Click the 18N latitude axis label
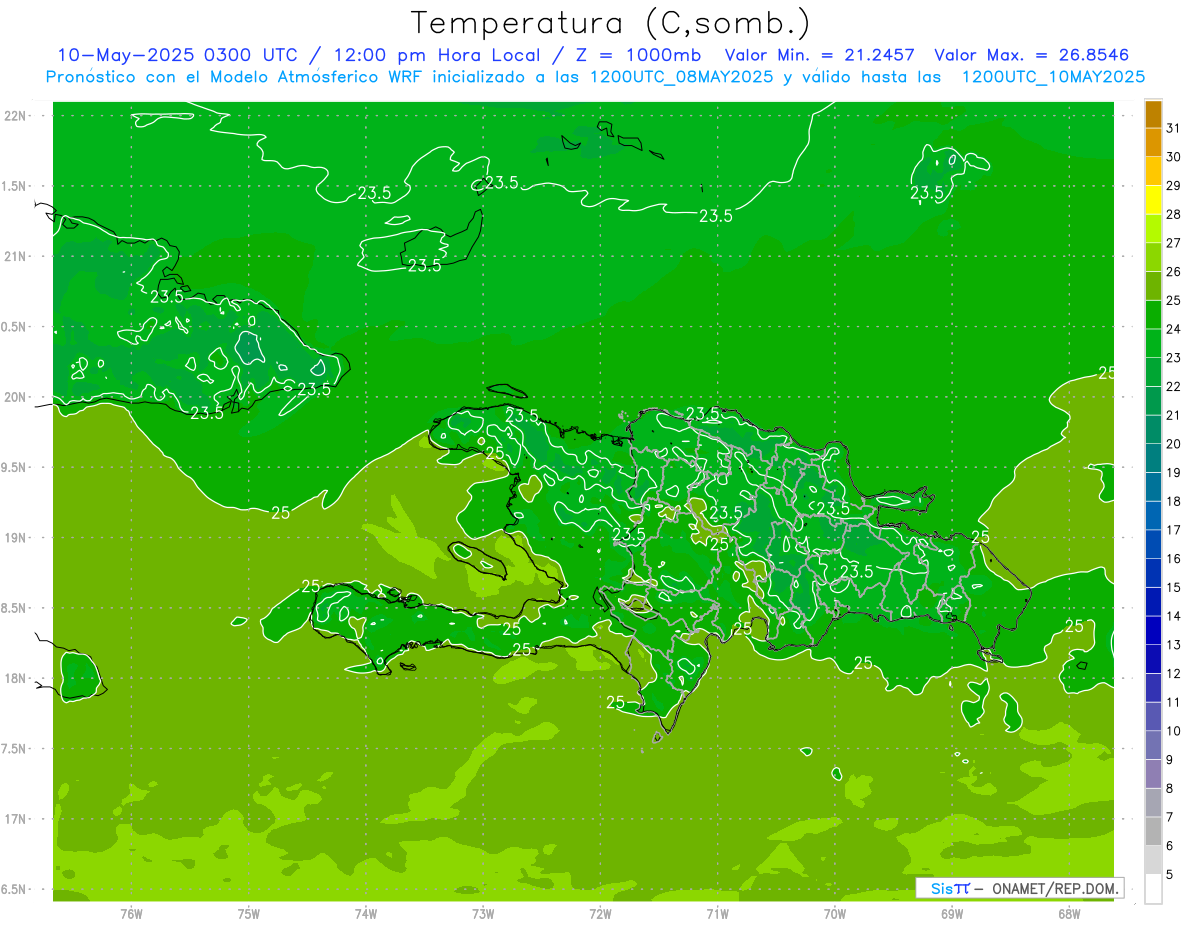 pyautogui.click(x=15, y=678)
